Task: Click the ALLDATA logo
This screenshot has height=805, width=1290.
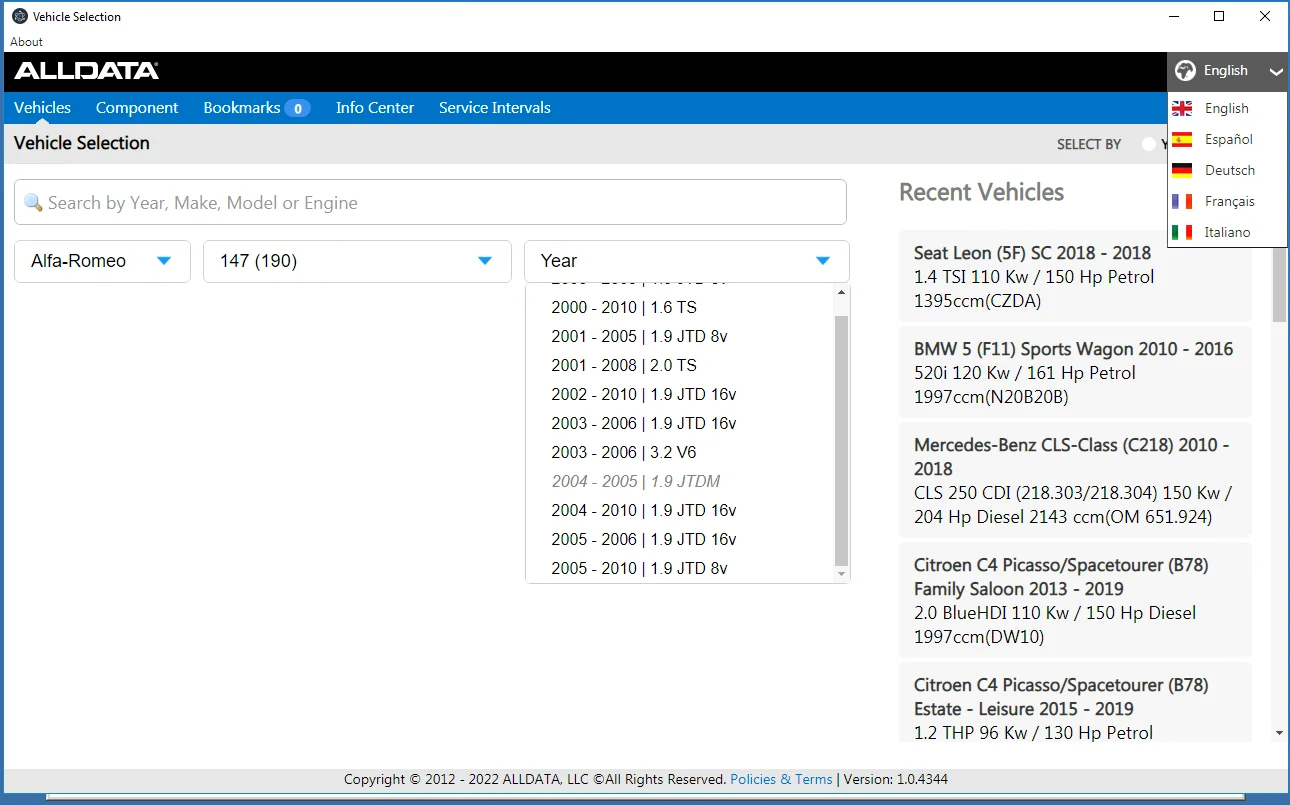Action: (x=86, y=71)
